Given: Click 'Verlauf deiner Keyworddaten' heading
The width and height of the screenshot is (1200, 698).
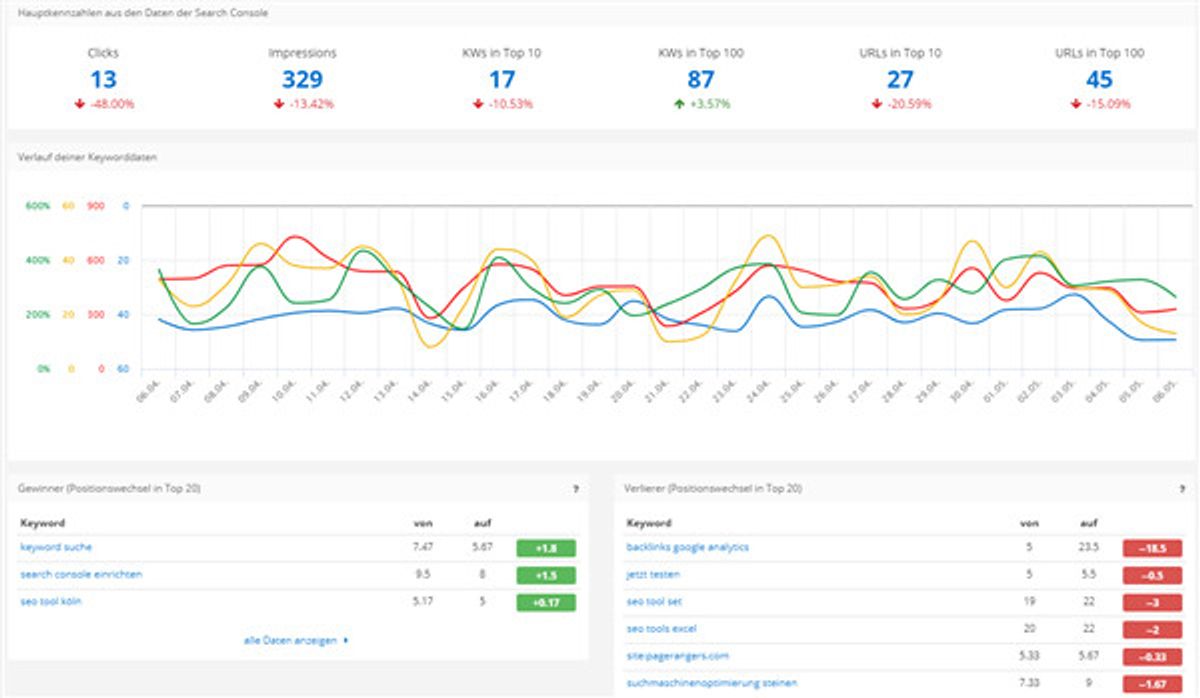Looking at the screenshot, I should 87,157.
